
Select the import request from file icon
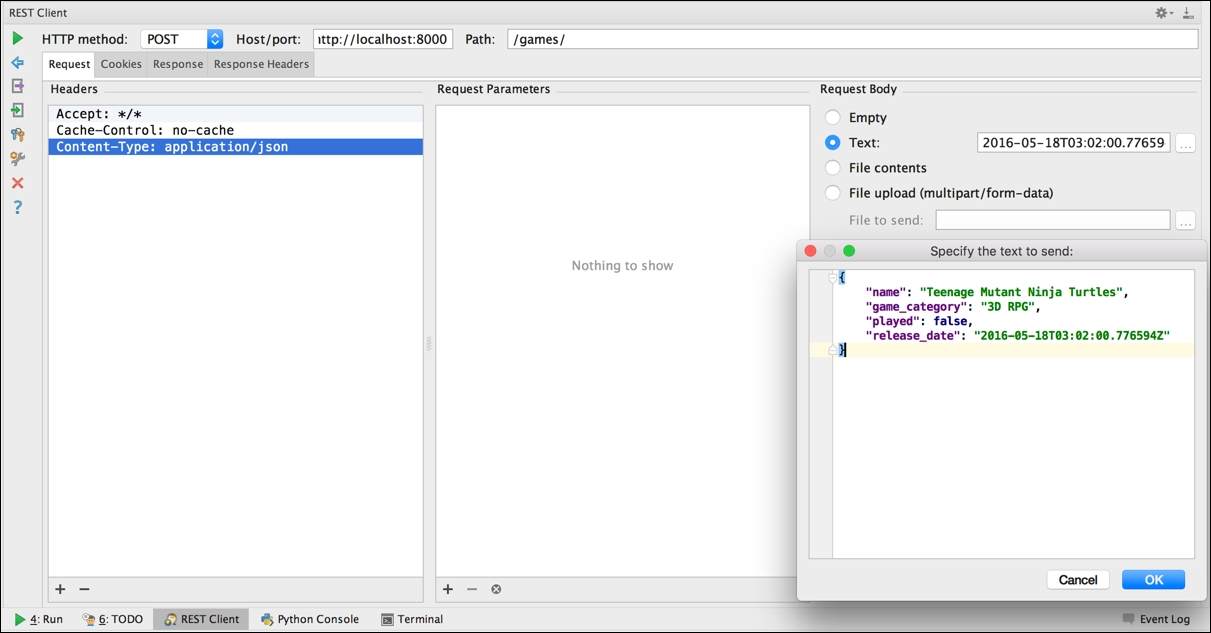[17, 110]
